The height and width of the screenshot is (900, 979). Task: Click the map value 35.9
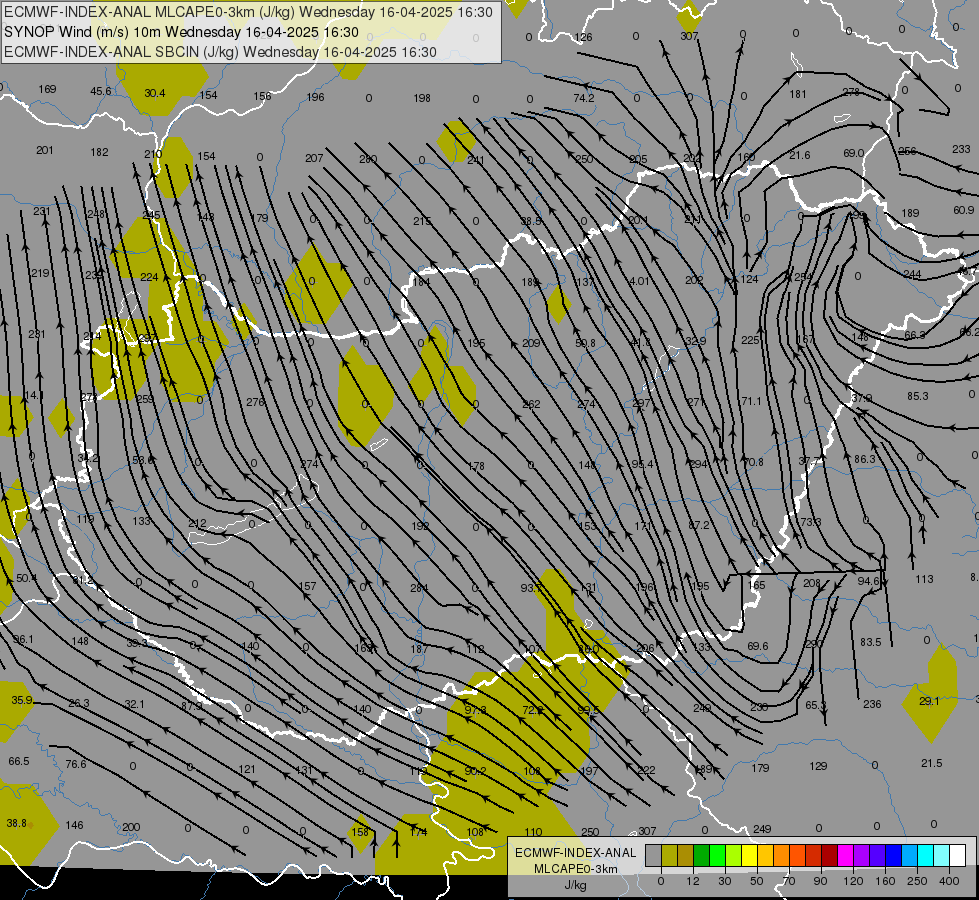tap(22, 700)
